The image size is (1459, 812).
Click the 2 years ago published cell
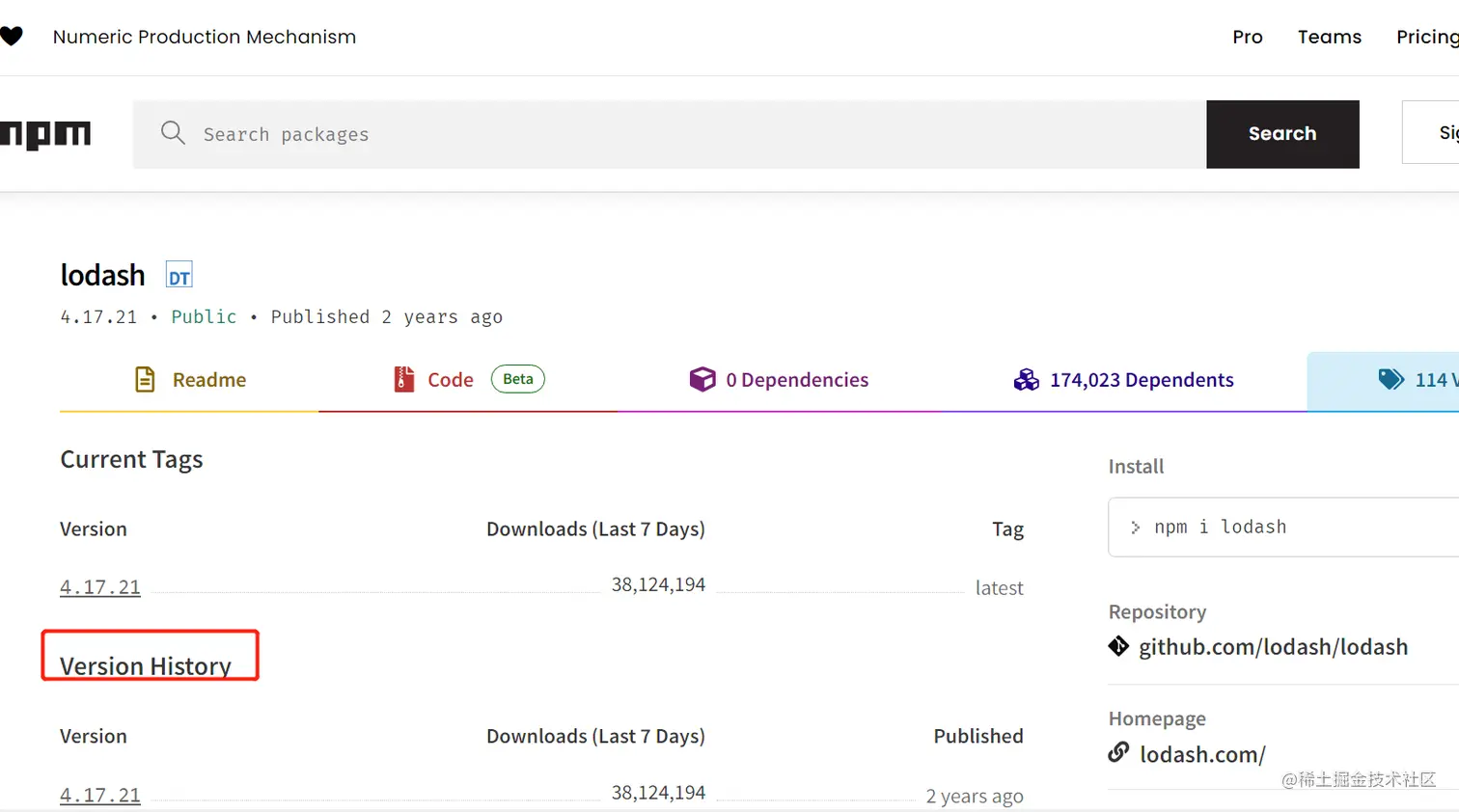[975, 796]
